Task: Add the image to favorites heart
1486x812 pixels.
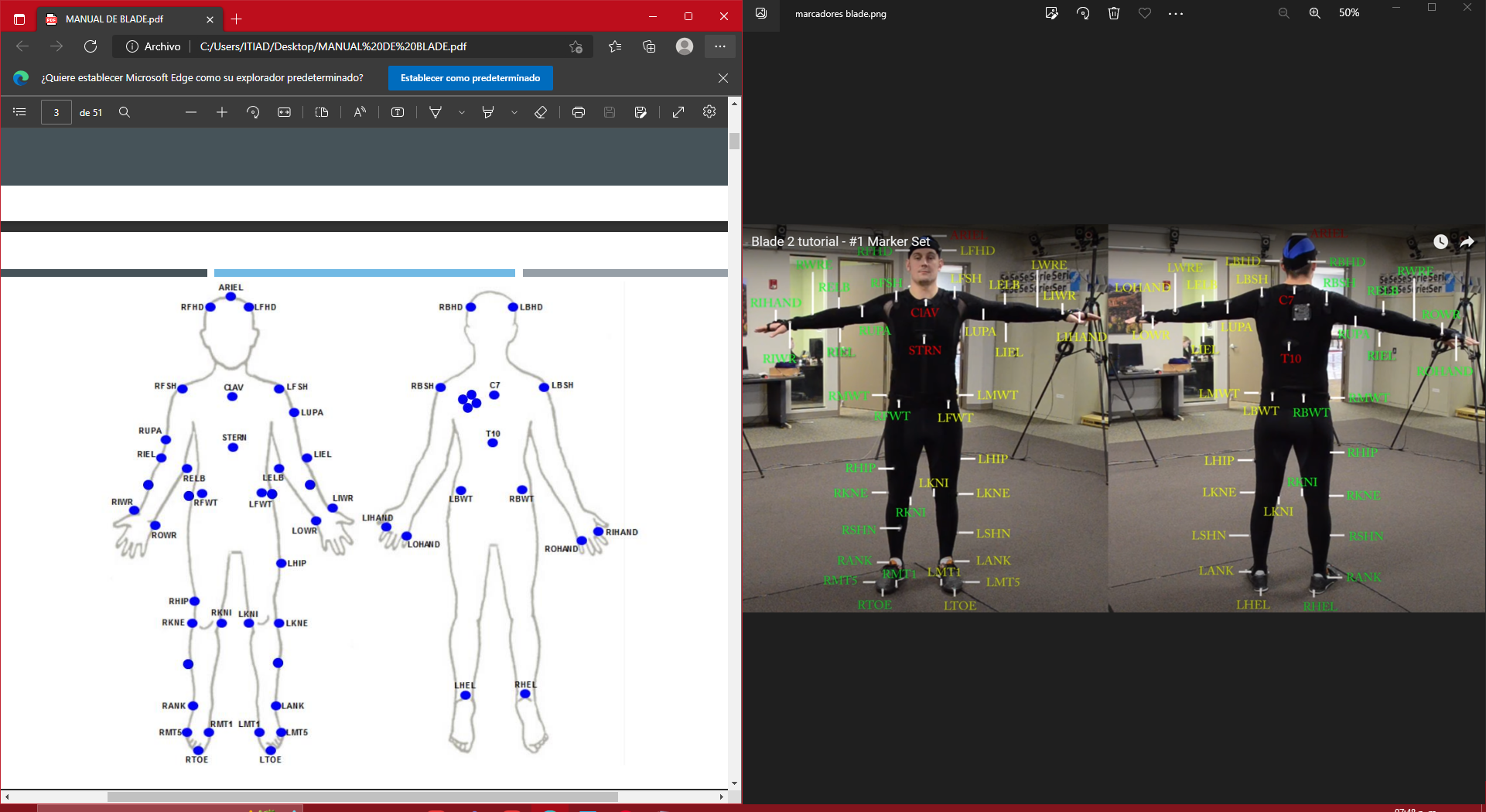Action: [x=1145, y=13]
